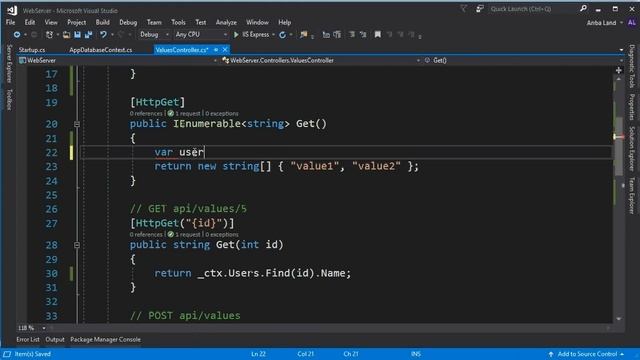
Task: Open the Build menu
Action: (102, 22)
